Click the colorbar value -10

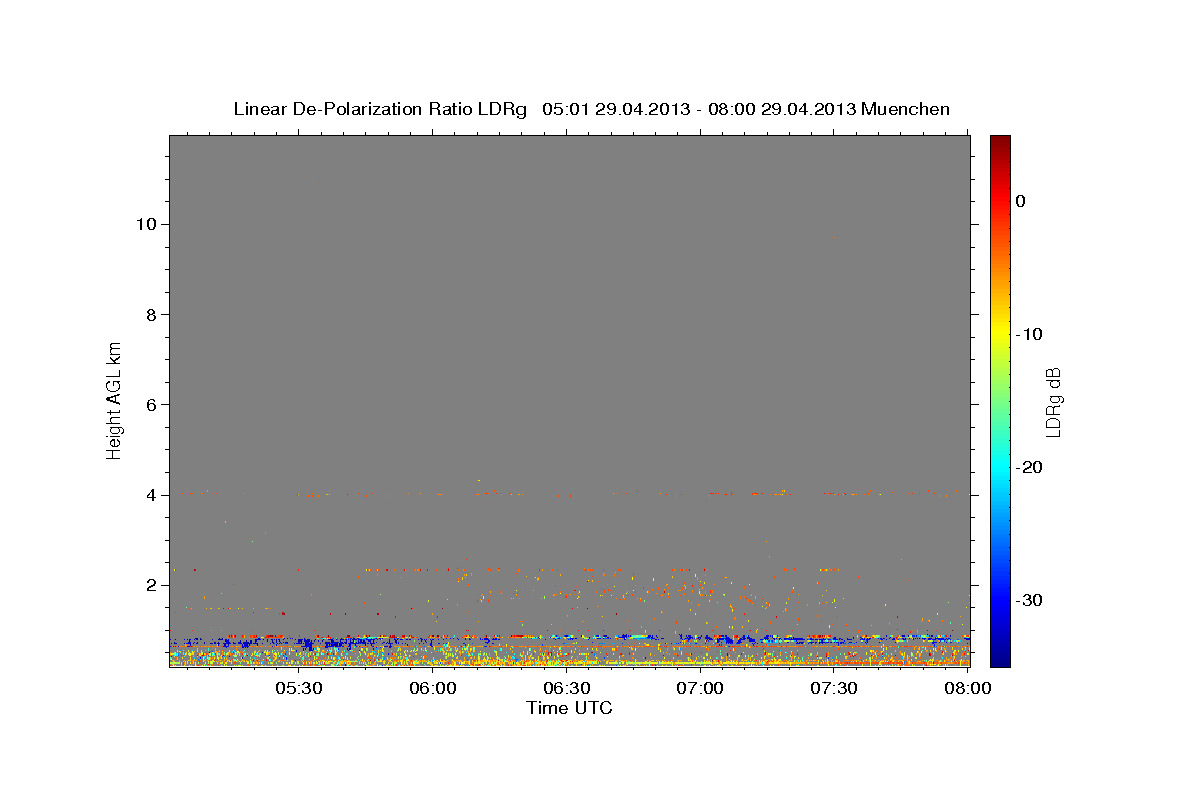click(1030, 334)
